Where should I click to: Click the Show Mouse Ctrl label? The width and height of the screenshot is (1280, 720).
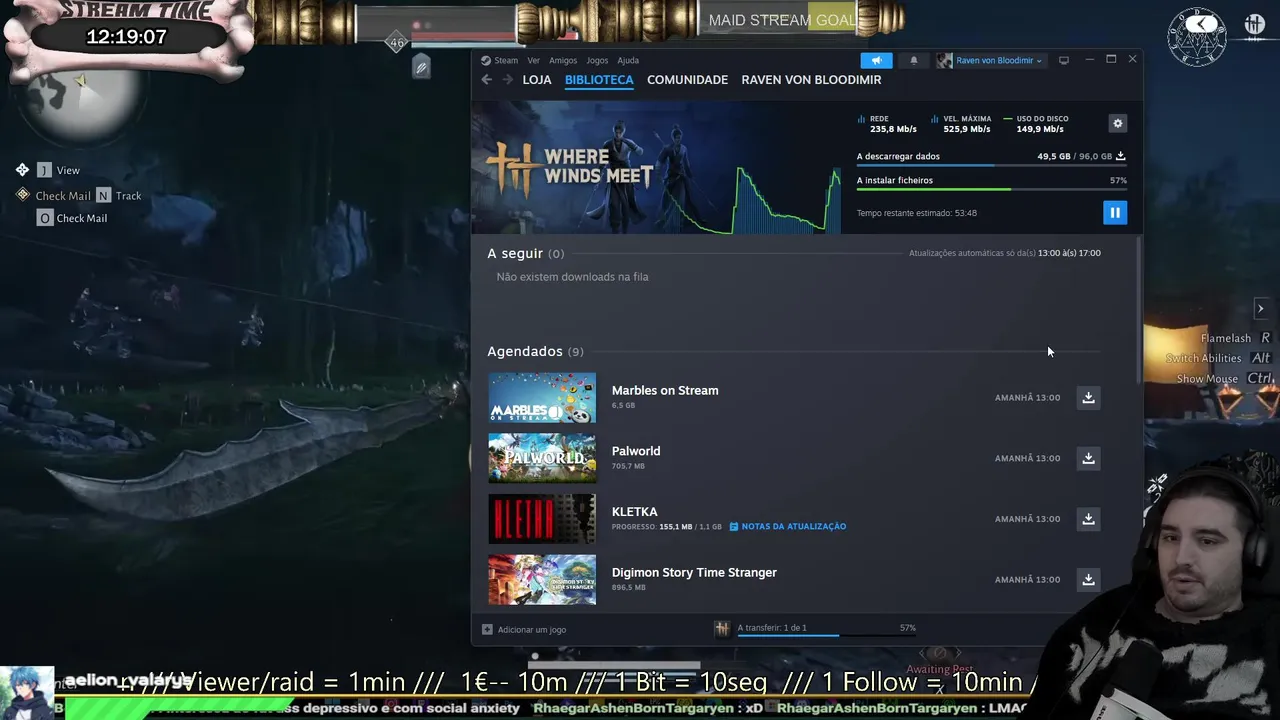(x=1225, y=379)
